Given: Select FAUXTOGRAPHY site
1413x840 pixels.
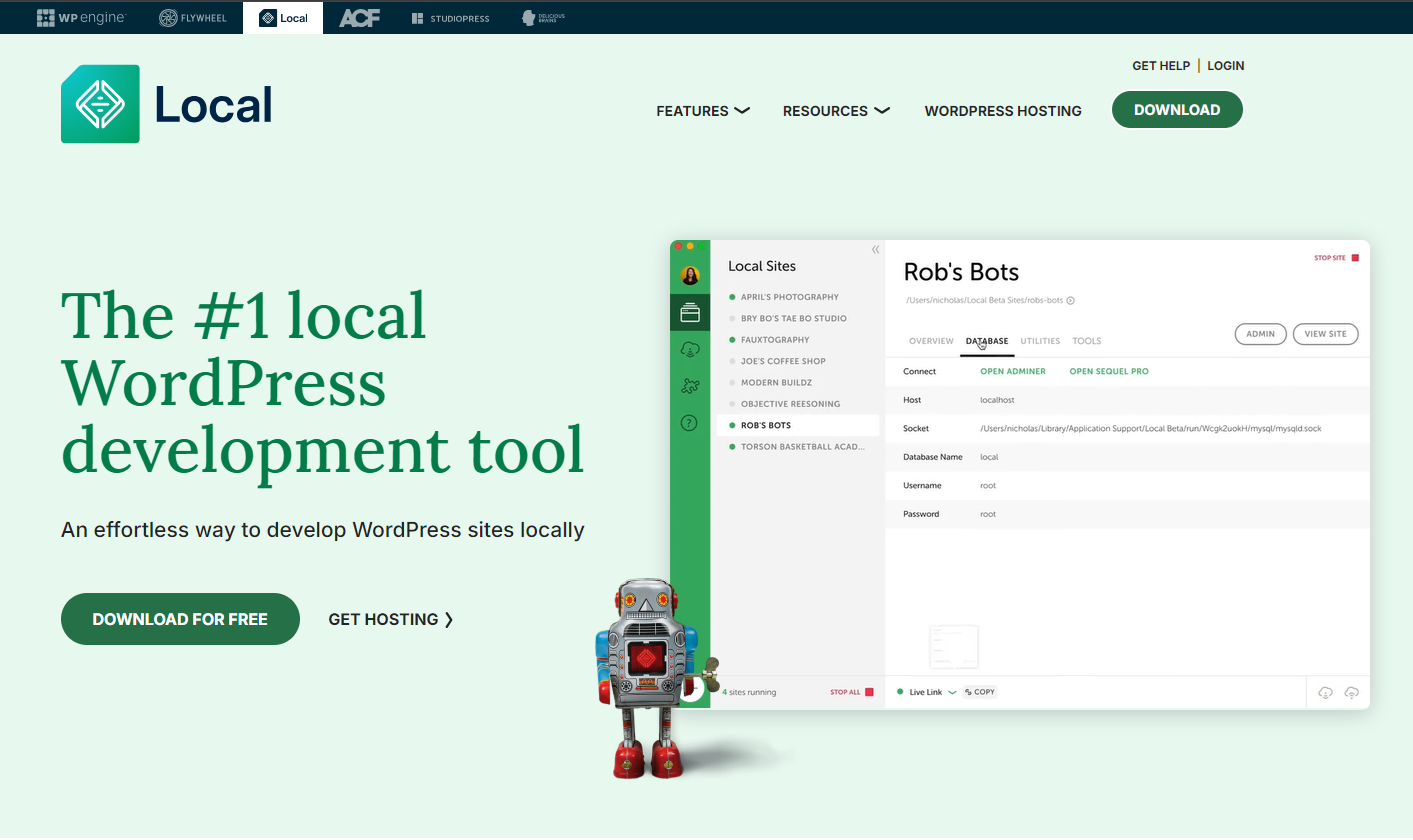Looking at the screenshot, I should tap(769, 340).
